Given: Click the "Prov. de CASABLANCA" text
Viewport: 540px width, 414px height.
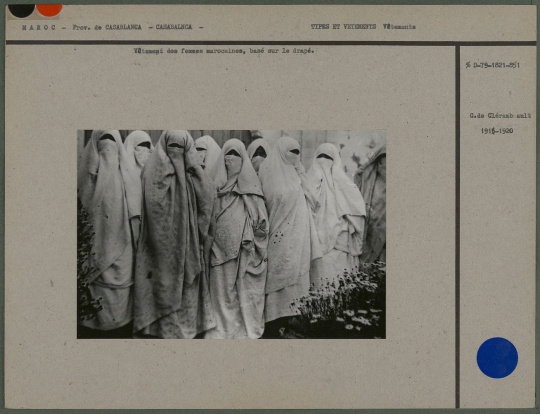Looking at the screenshot, I should 107,27.
